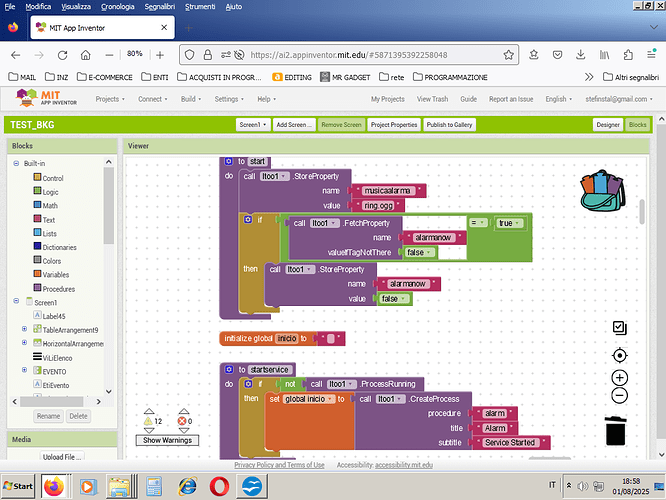Center the workspace with the target icon
Image resolution: width=666 pixels, height=500 pixels.
pos(619,355)
